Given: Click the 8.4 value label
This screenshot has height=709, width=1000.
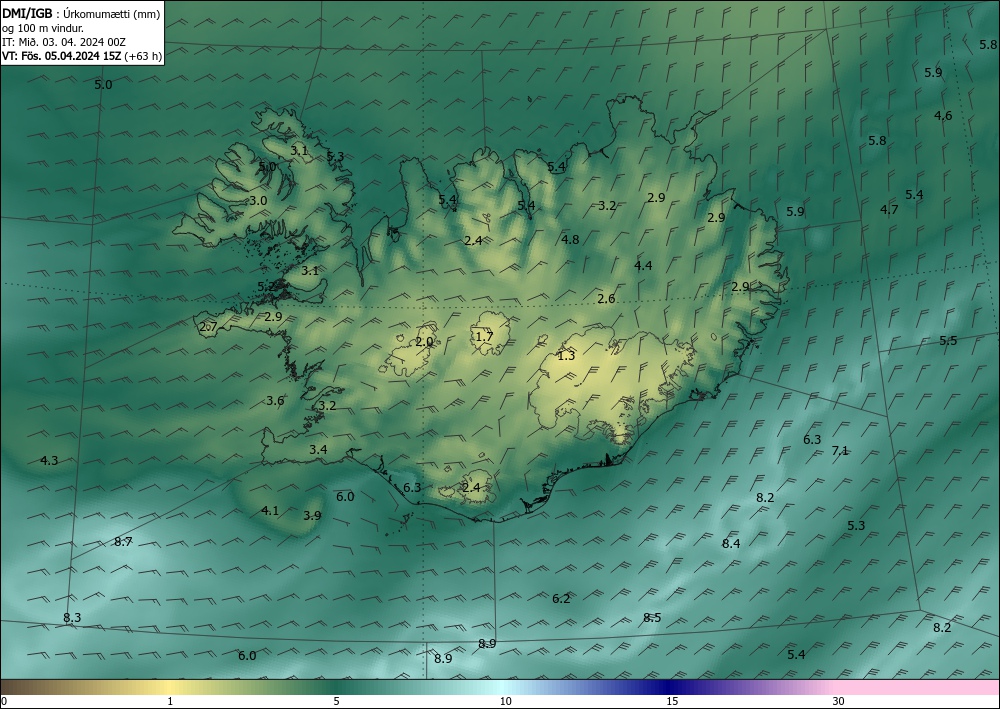Looking at the screenshot, I should click(731, 543).
